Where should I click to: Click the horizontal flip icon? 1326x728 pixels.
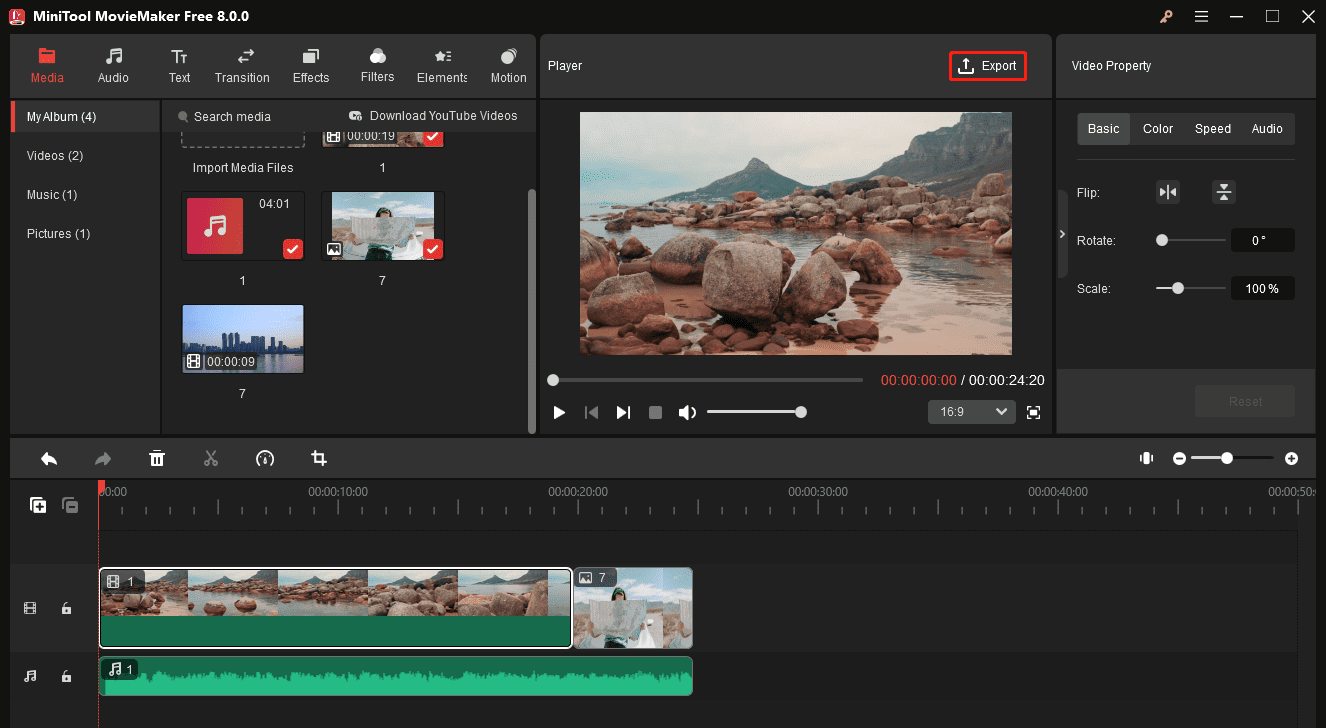coord(1168,192)
